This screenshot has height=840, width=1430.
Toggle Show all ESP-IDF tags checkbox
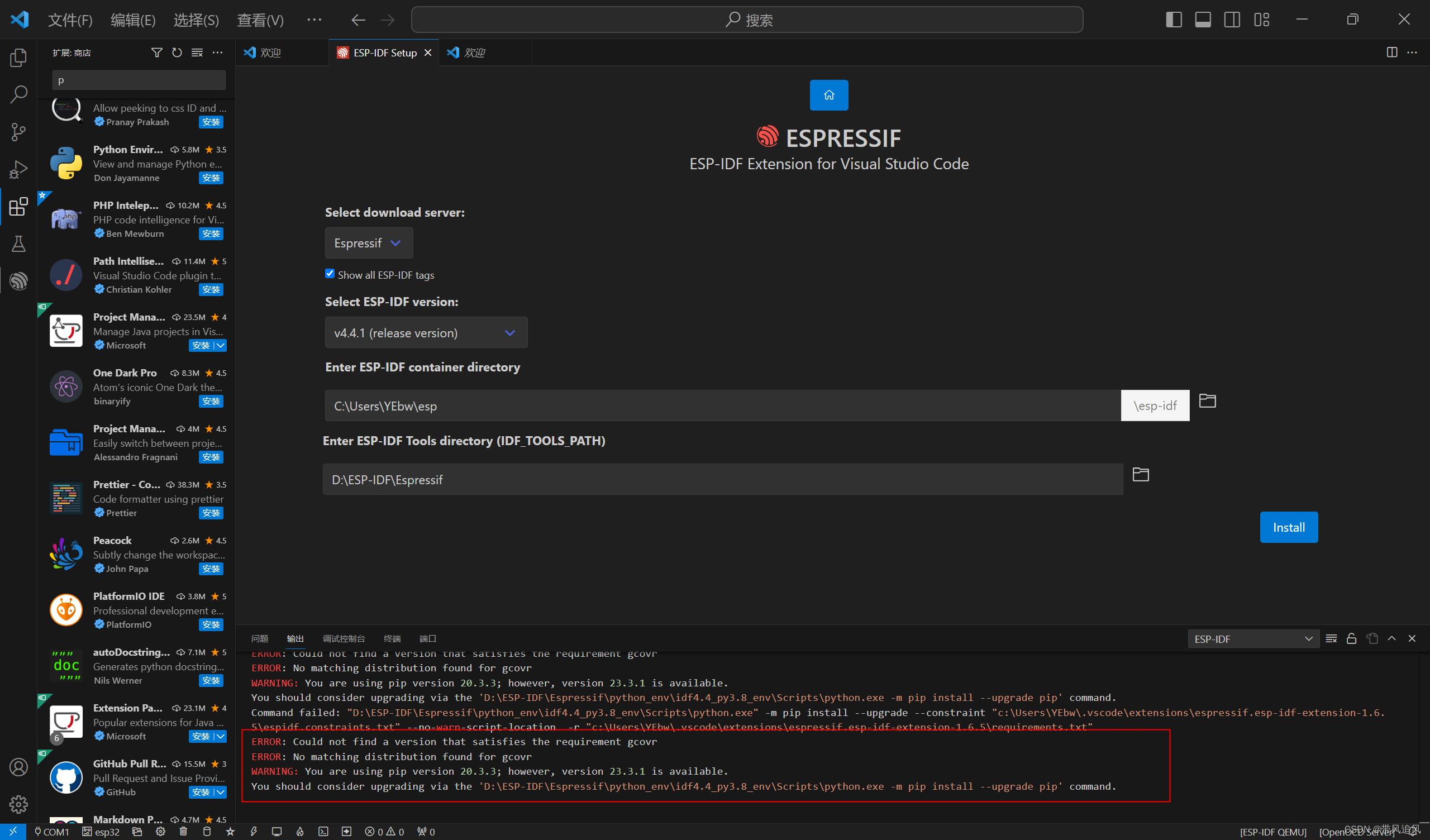[330, 274]
